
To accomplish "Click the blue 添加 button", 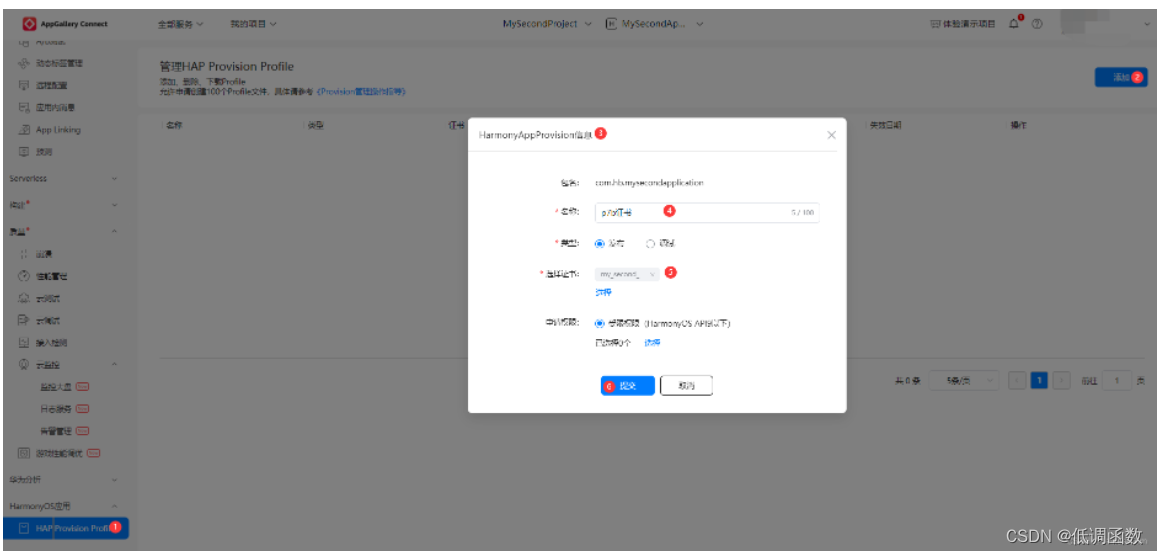I will pyautogui.click(x=1121, y=77).
